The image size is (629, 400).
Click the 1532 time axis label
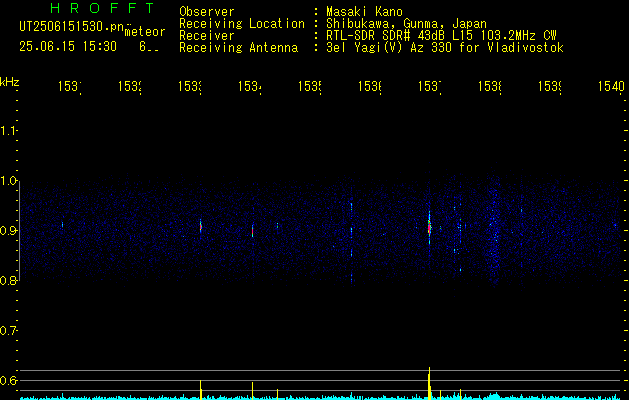[x=130, y=86]
